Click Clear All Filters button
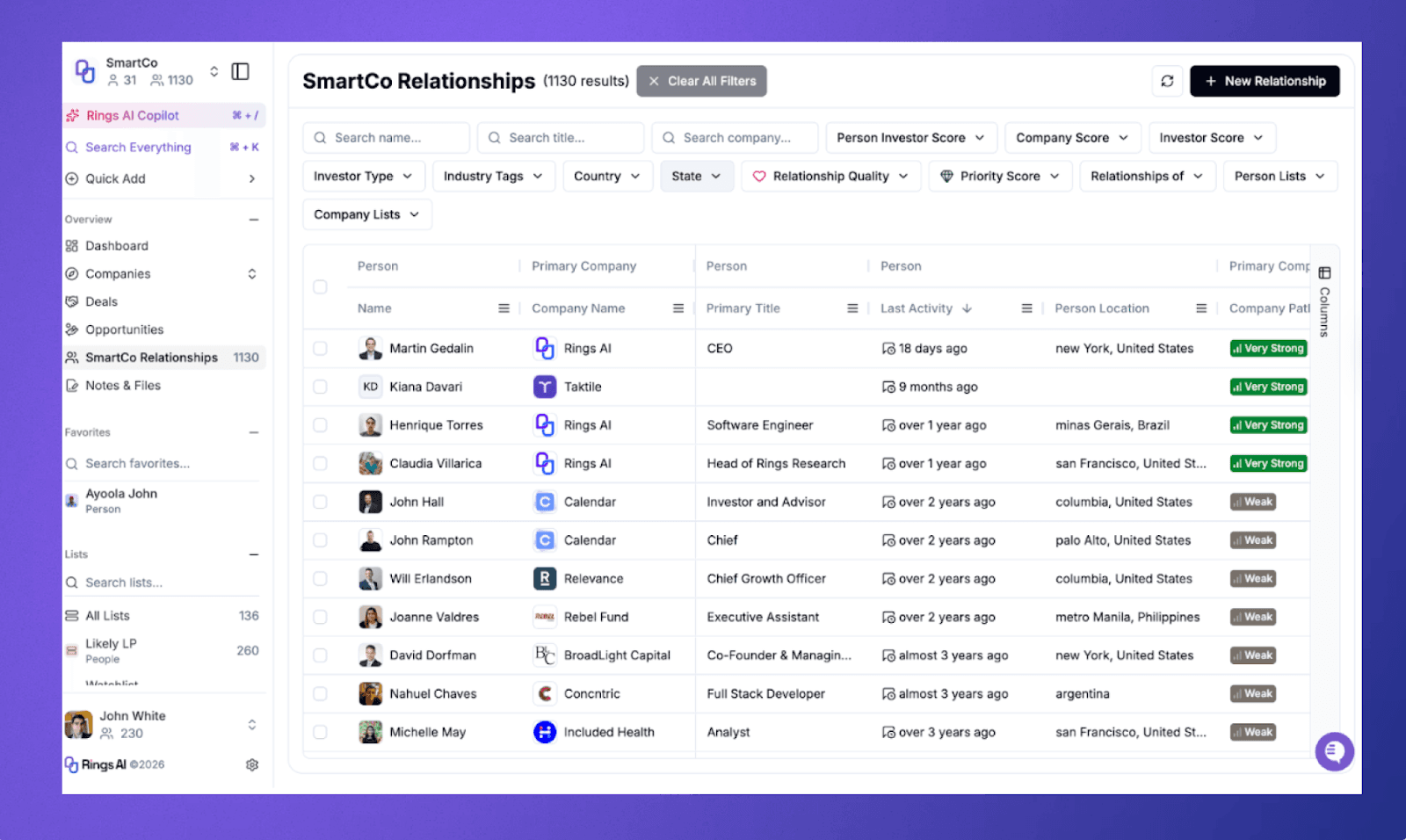This screenshot has height=840, width=1406. [x=702, y=81]
